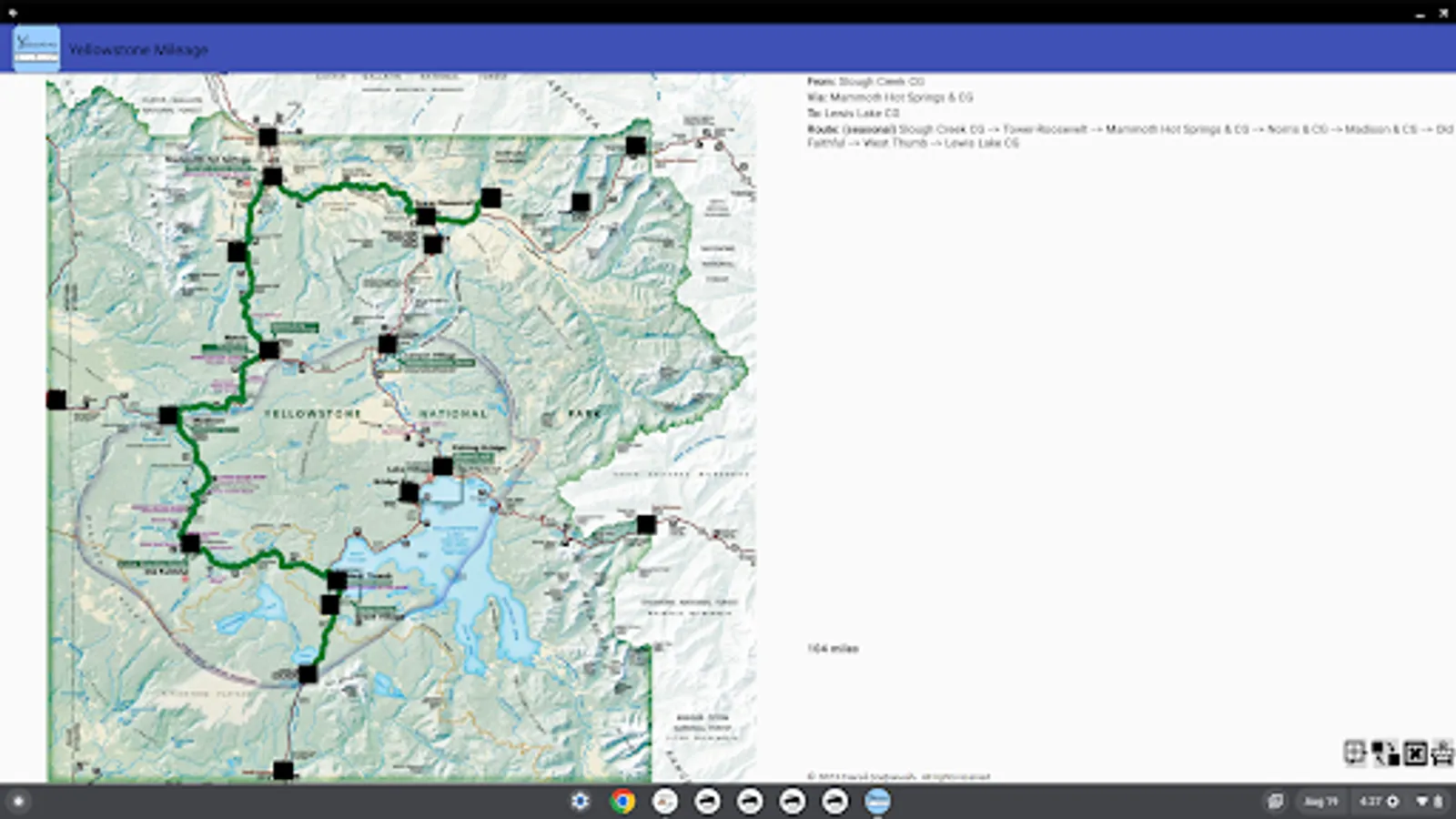This screenshot has height=819, width=1456.
Task: Open the status tray showing time 4:27
Action: (1400, 802)
